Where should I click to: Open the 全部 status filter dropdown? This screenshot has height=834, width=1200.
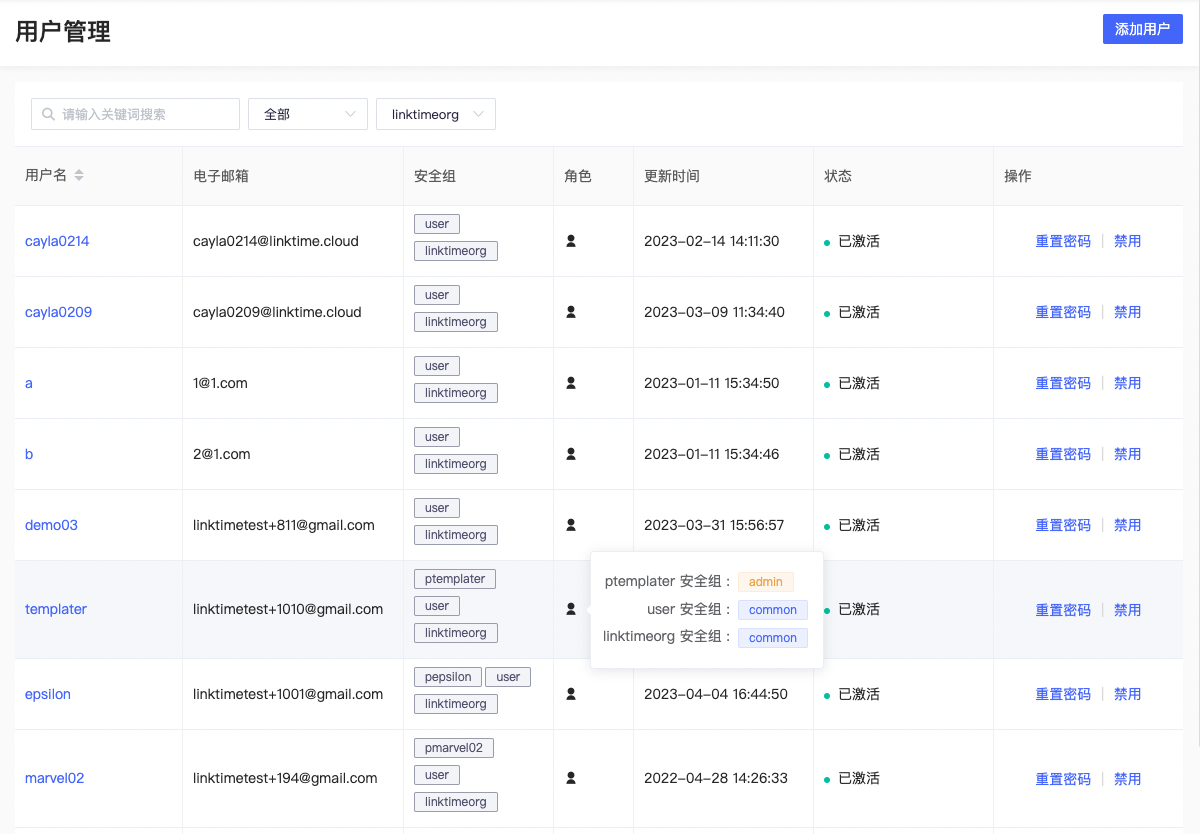pos(308,114)
